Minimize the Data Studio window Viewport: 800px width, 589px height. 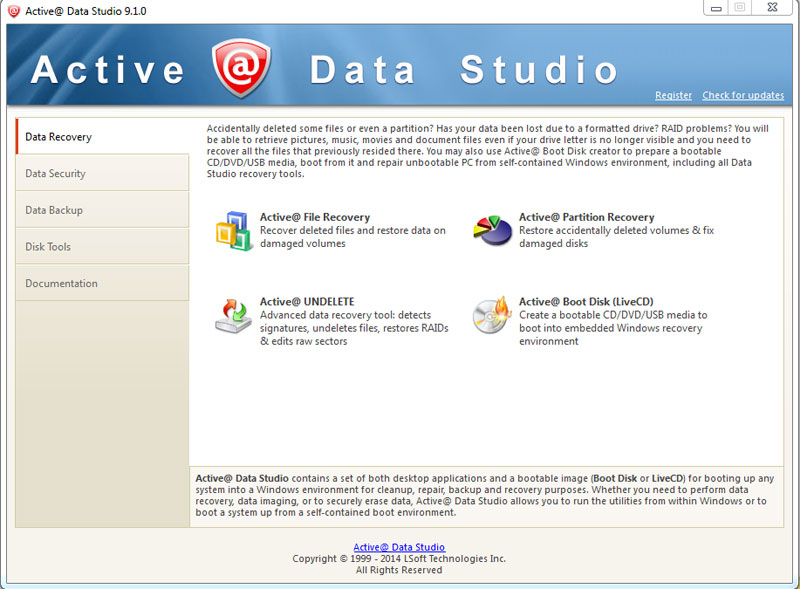[x=716, y=8]
